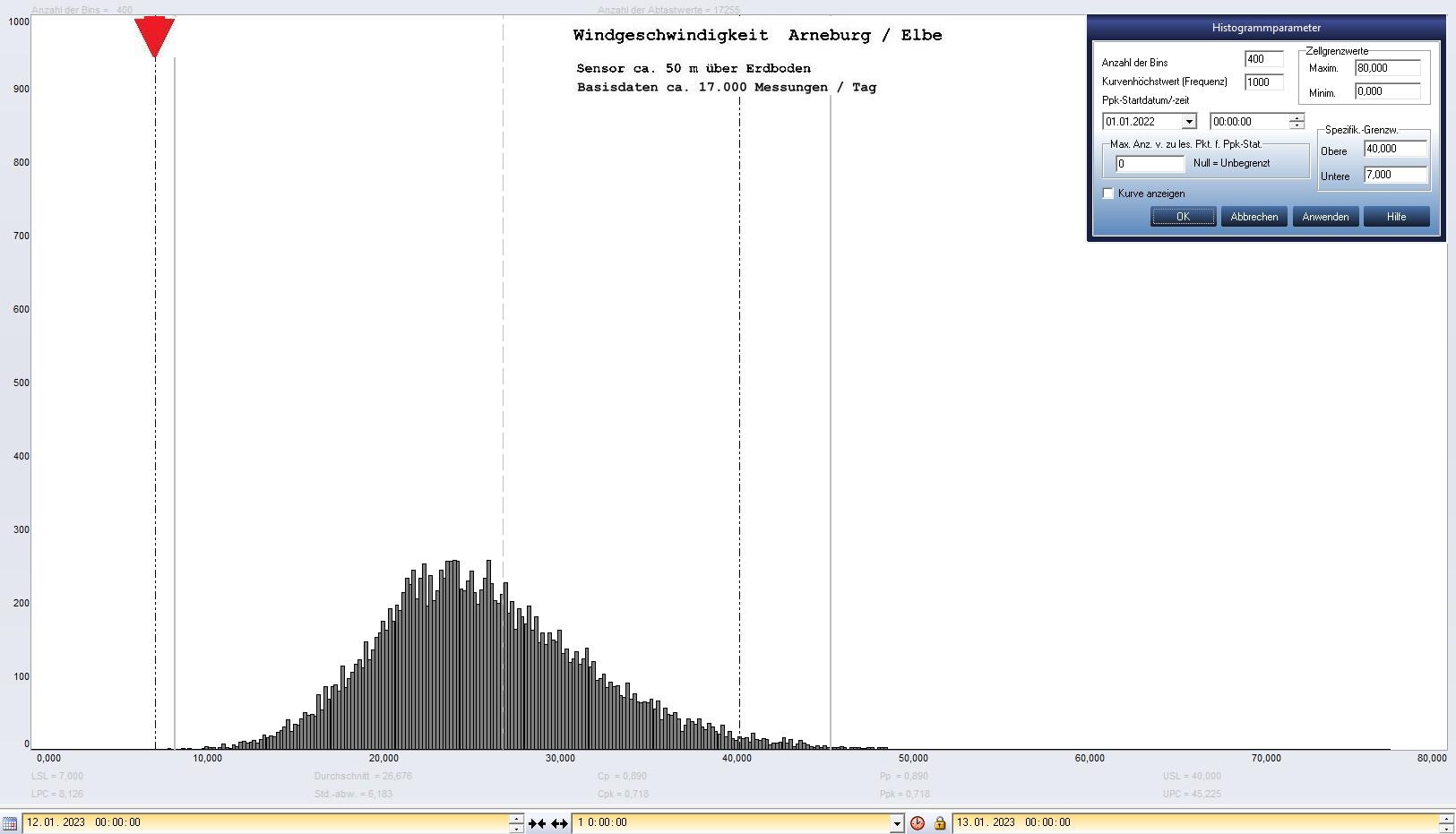Click the Obere specification limit field
The height and width of the screenshot is (834, 1456).
pyautogui.click(x=1396, y=149)
